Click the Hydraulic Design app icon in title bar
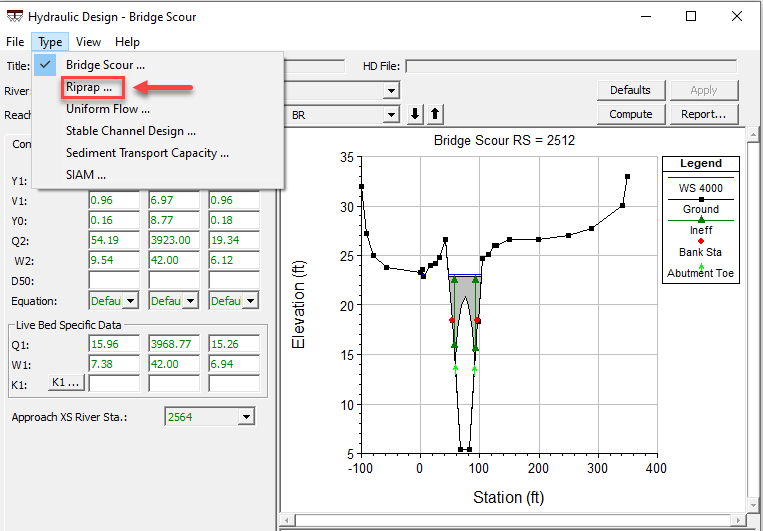Image resolution: width=763 pixels, height=531 pixels. tap(13, 17)
